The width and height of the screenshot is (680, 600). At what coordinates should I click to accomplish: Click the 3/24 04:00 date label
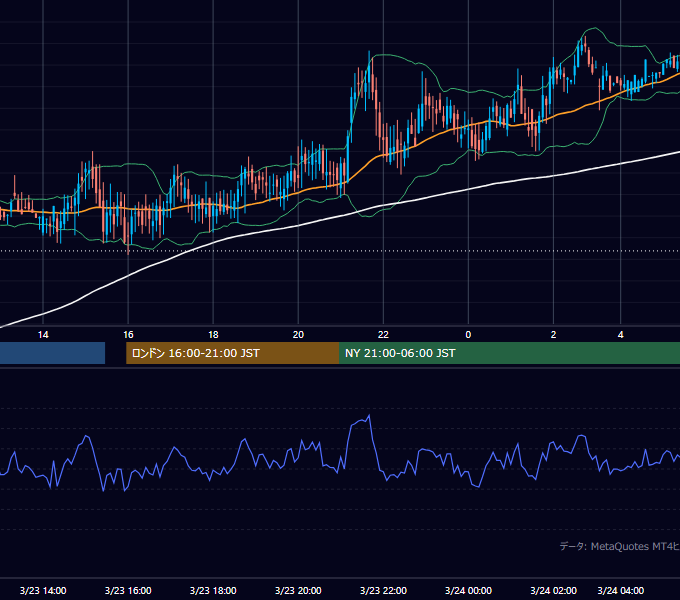(x=621, y=590)
